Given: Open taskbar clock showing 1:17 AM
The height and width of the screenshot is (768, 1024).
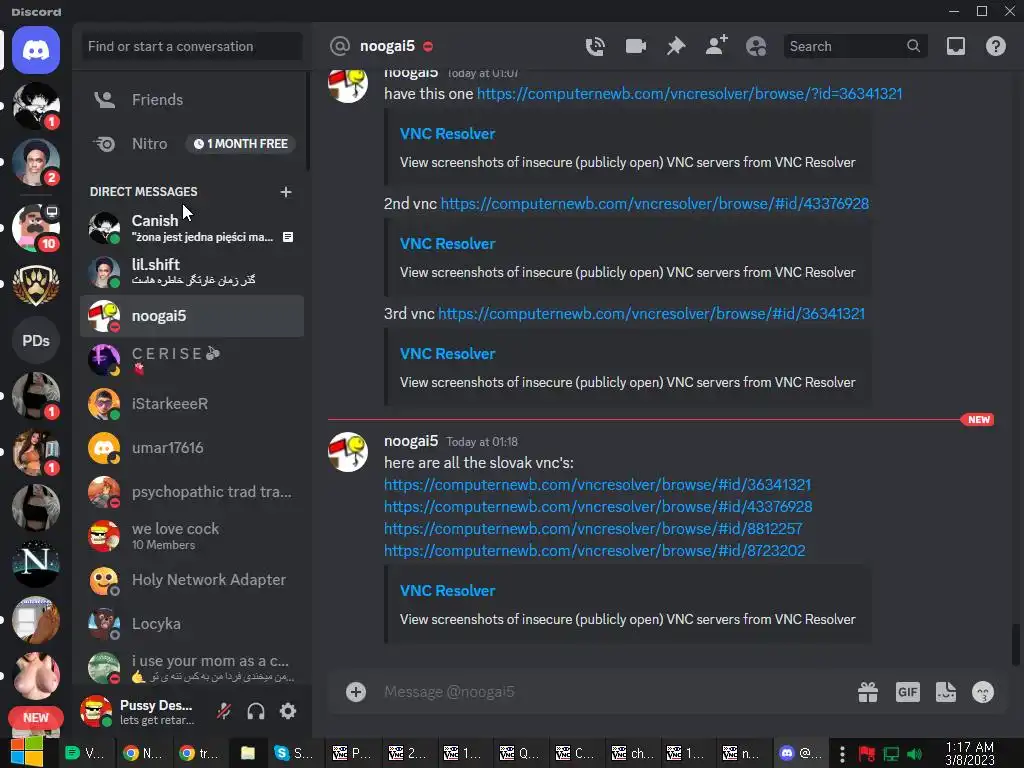Looking at the screenshot, I should pos(970,754).
